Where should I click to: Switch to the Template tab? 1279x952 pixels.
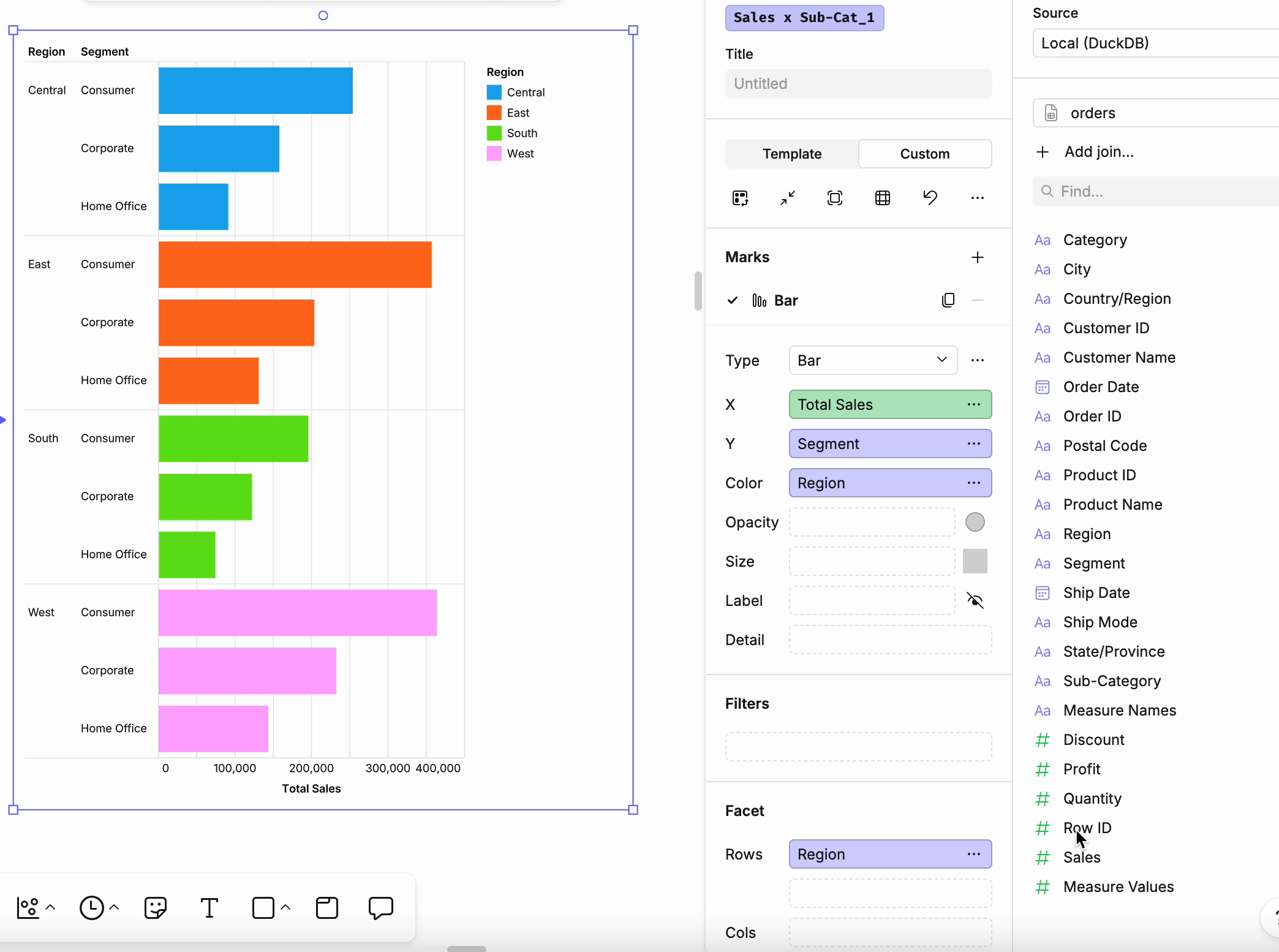792,154
